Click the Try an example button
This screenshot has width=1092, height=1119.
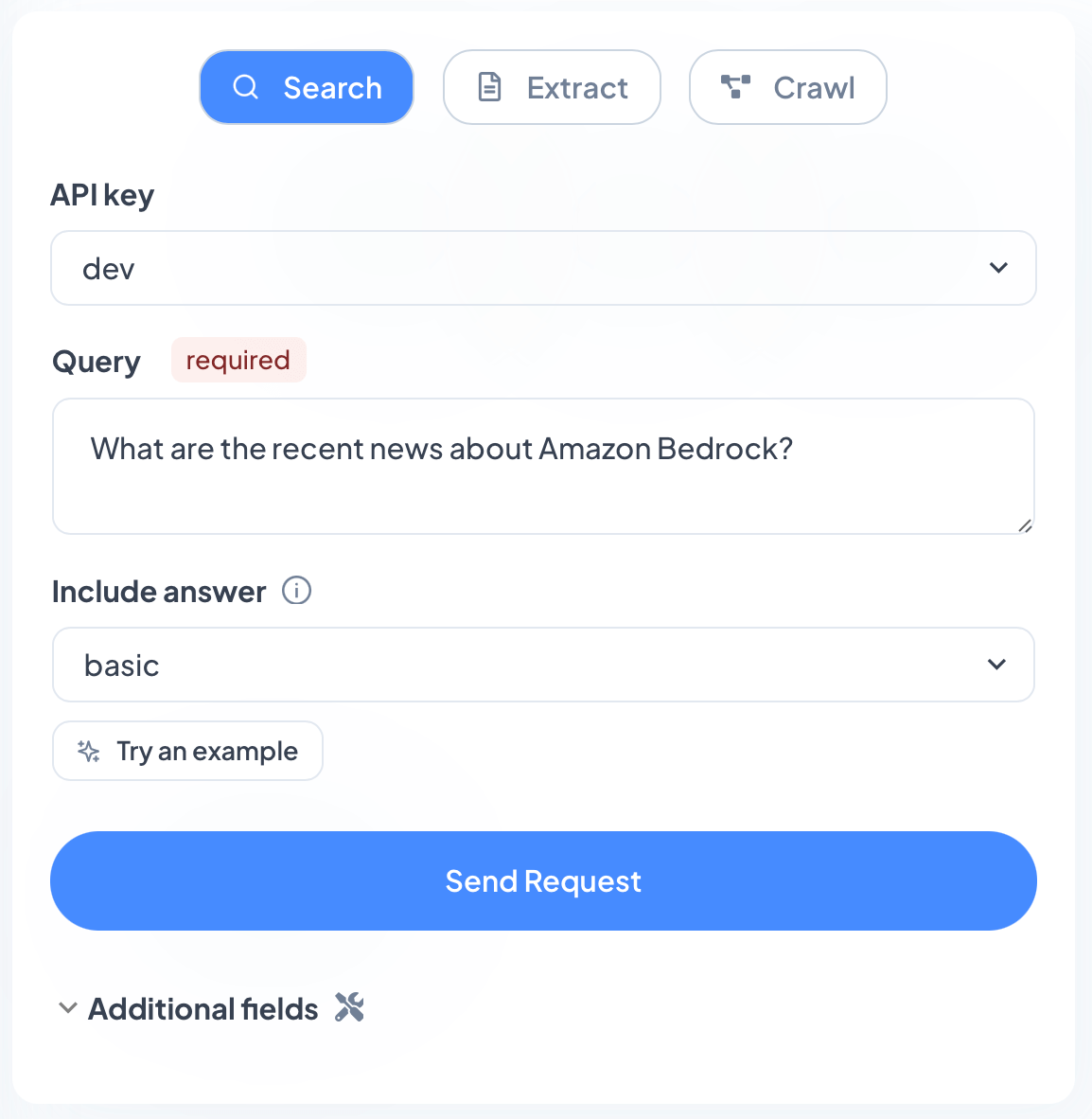click(187, 752)
